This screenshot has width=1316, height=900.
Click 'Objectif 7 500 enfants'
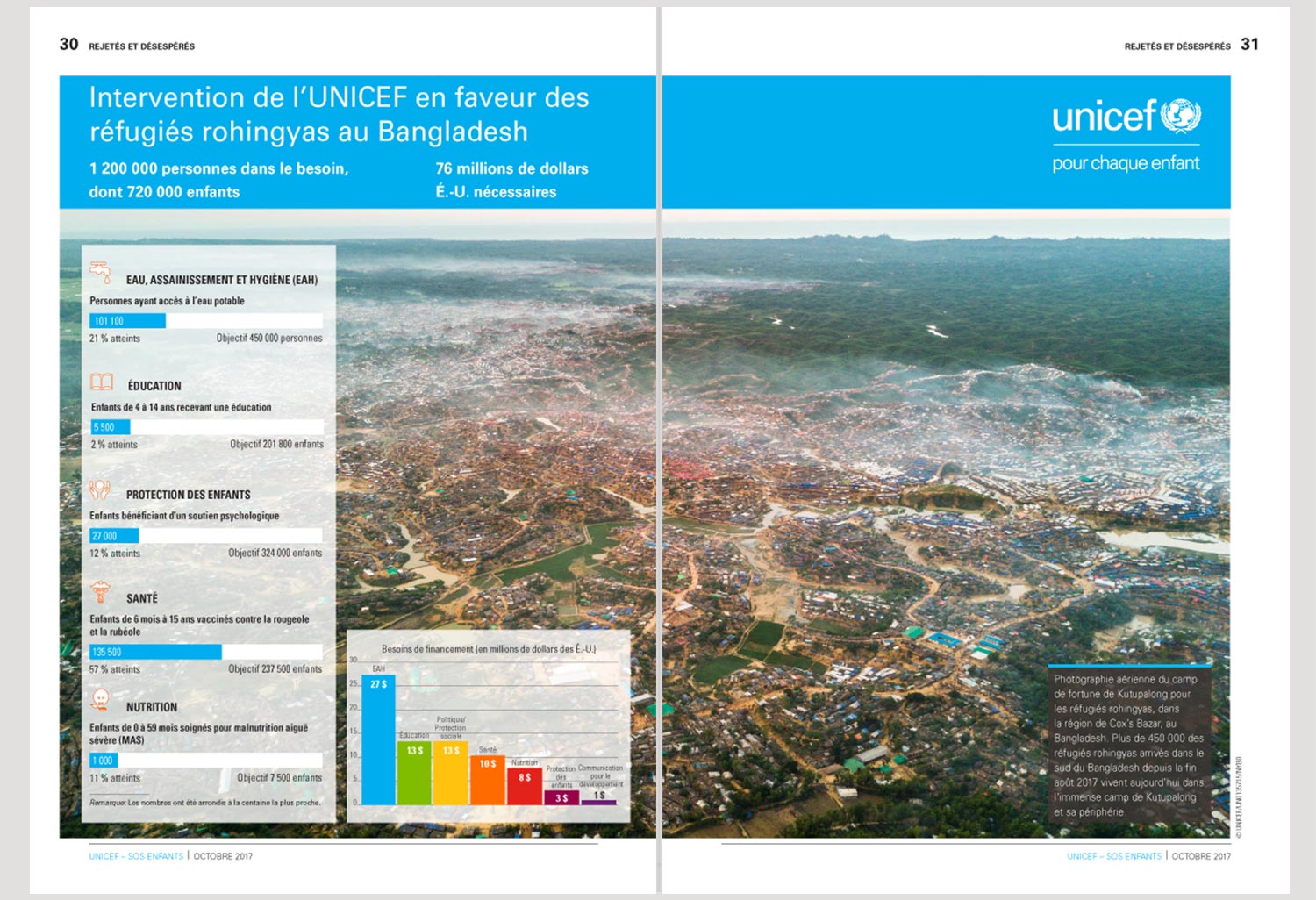tap(279, 777)
